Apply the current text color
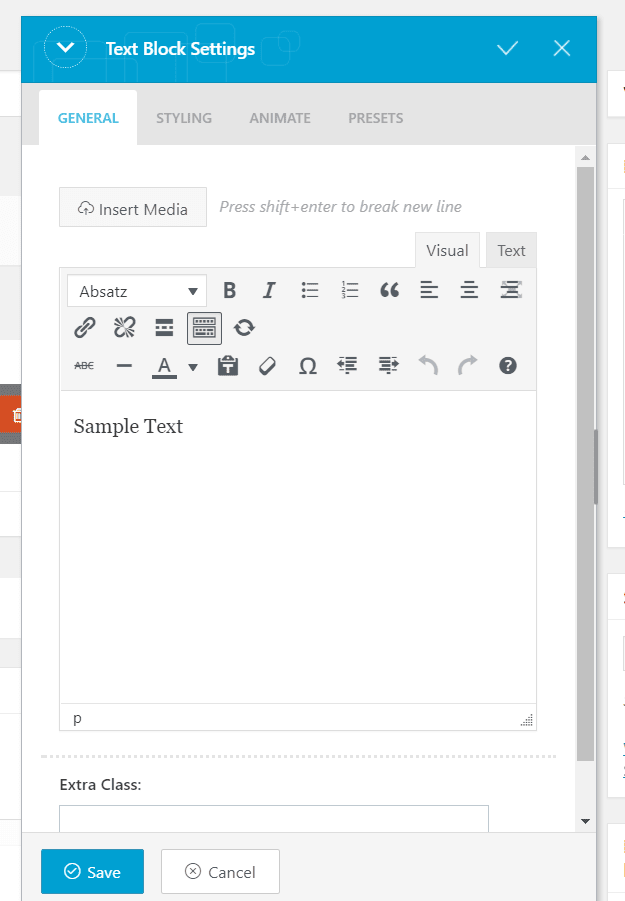 (x=164, y=367)
